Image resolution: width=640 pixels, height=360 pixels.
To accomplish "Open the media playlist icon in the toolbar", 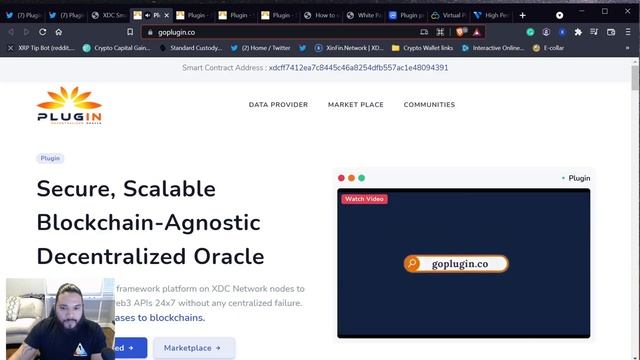I will [594, 32].
